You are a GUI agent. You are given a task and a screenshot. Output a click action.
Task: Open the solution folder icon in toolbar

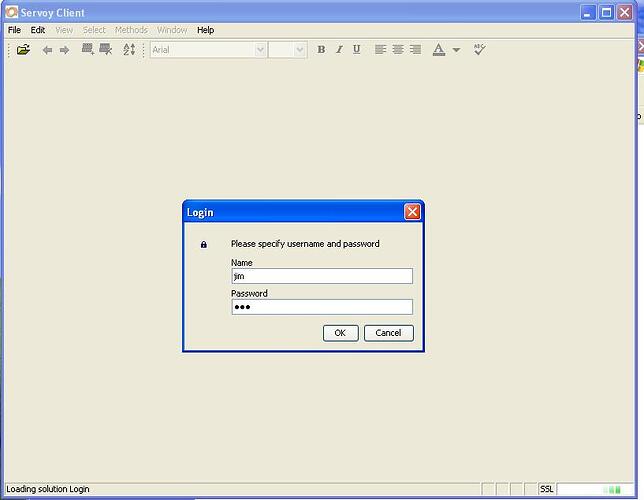click(23, 50)
